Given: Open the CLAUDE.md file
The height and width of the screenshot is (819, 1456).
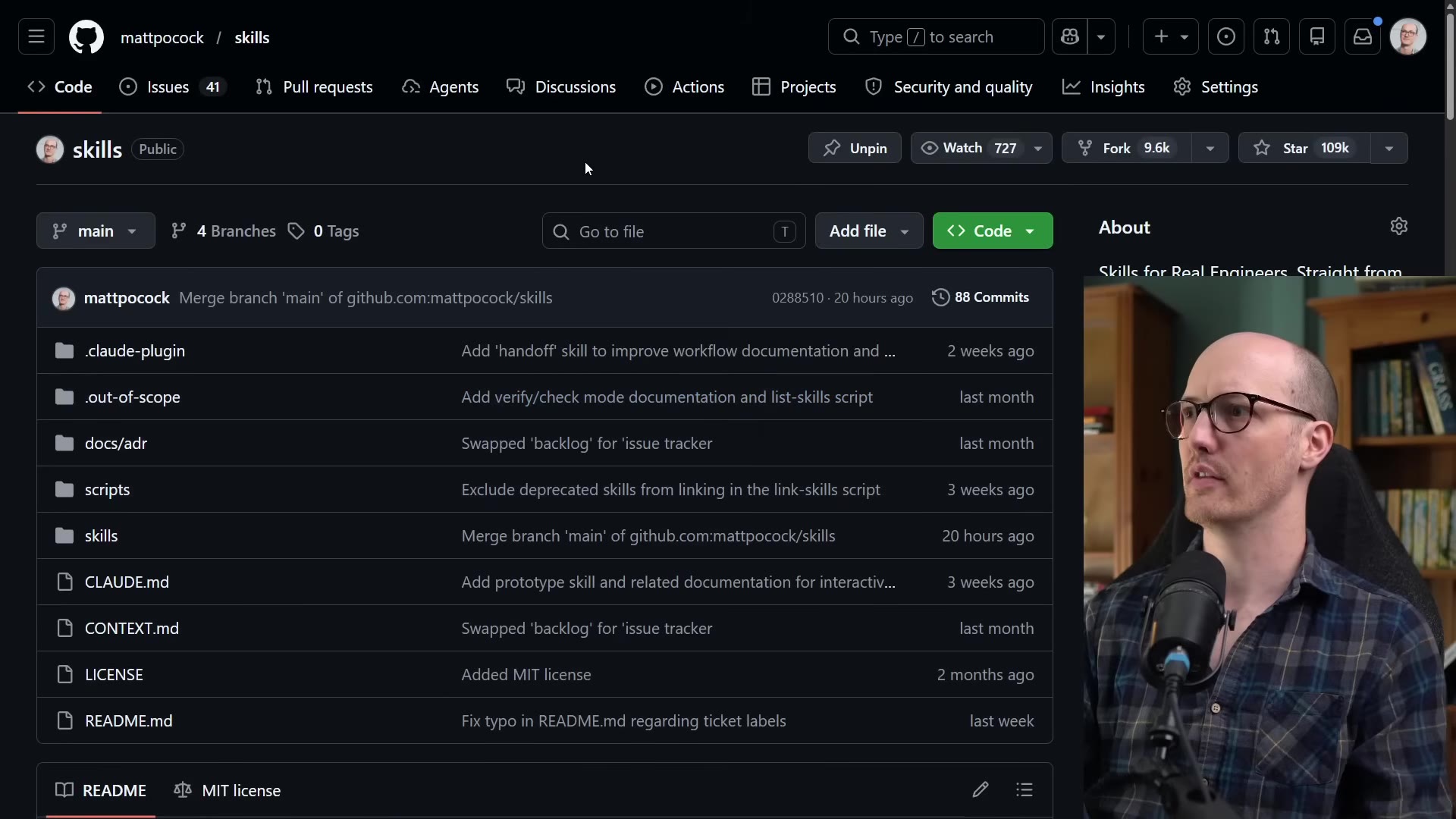Looking at the screenshot, I should point(127,582).
